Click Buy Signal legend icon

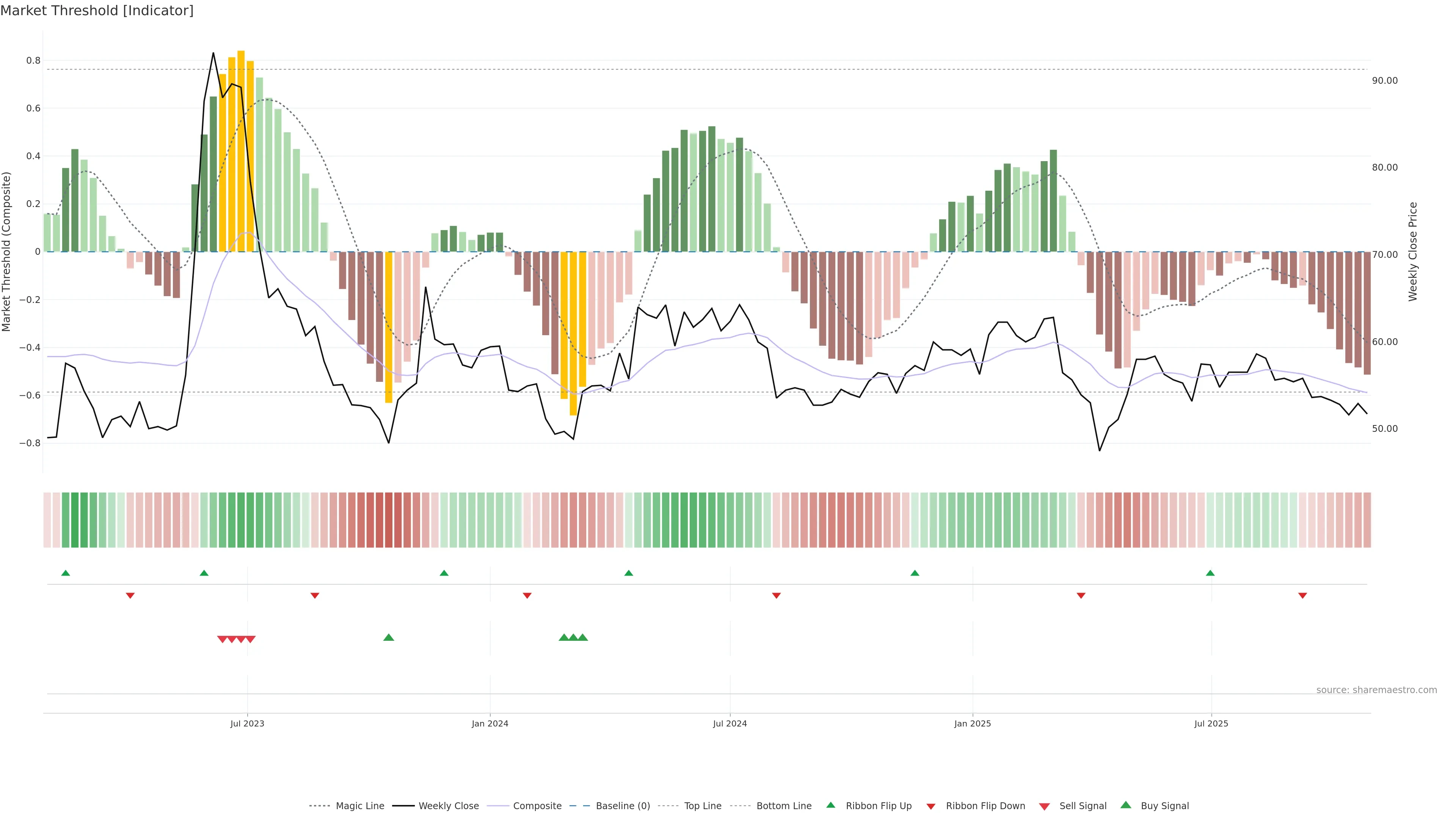pyautogui.click(x=1126, y=805)
